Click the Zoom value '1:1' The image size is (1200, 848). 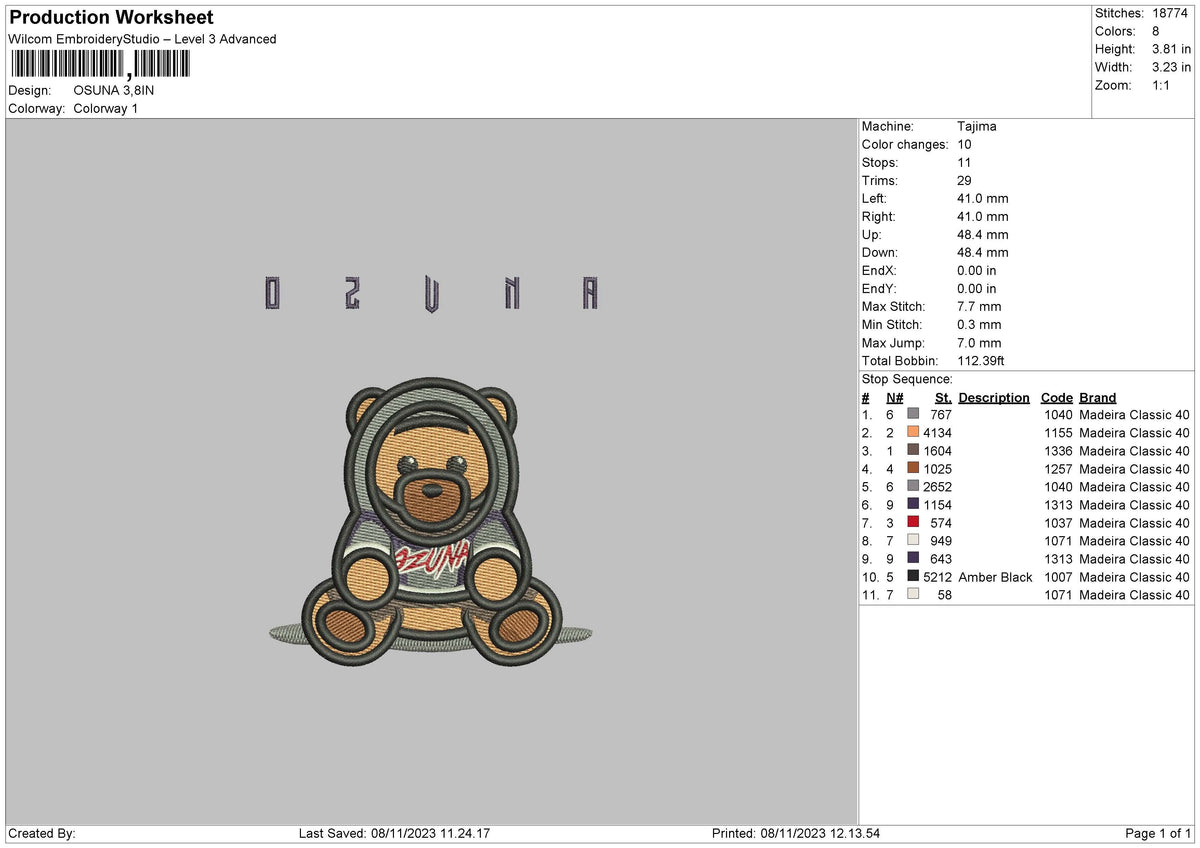click(1160, 85)
